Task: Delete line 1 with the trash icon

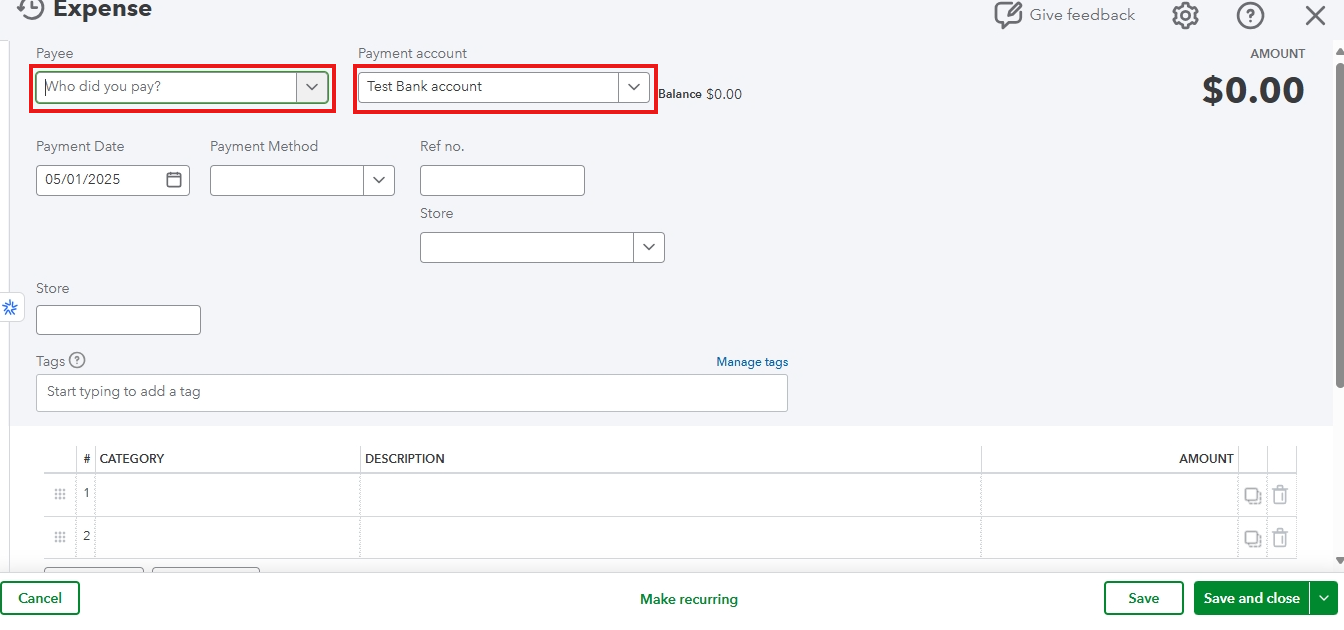Action: tap(1280, 494)
